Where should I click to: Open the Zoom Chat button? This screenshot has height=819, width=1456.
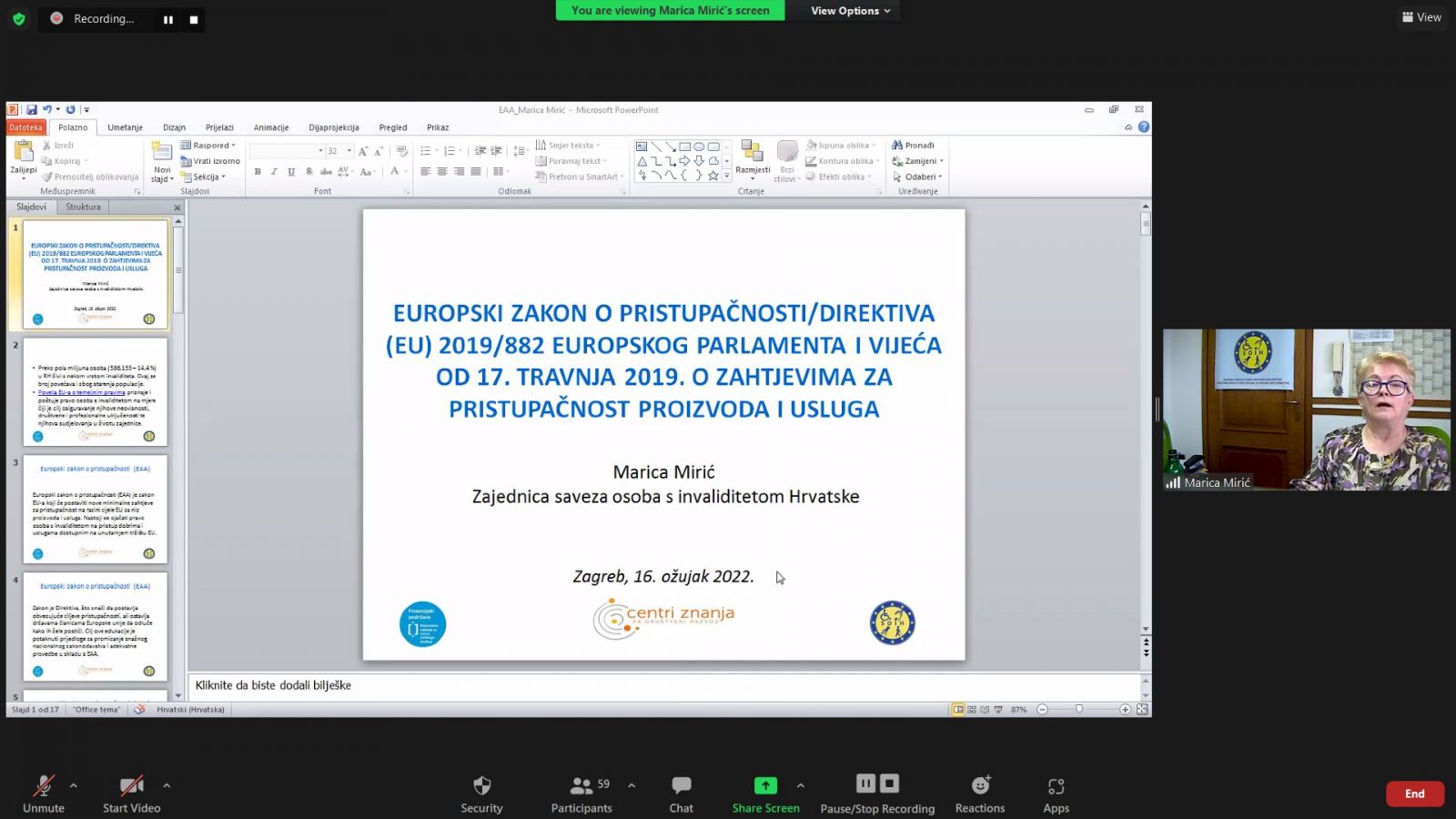point(681,794)
